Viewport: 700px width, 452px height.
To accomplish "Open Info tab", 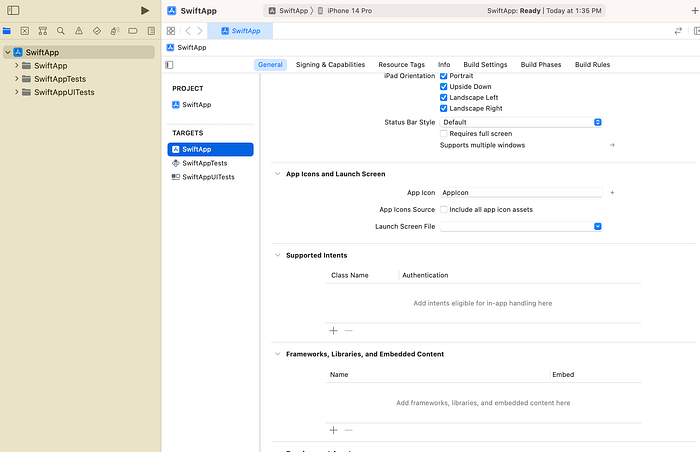I will coord(444,64).
